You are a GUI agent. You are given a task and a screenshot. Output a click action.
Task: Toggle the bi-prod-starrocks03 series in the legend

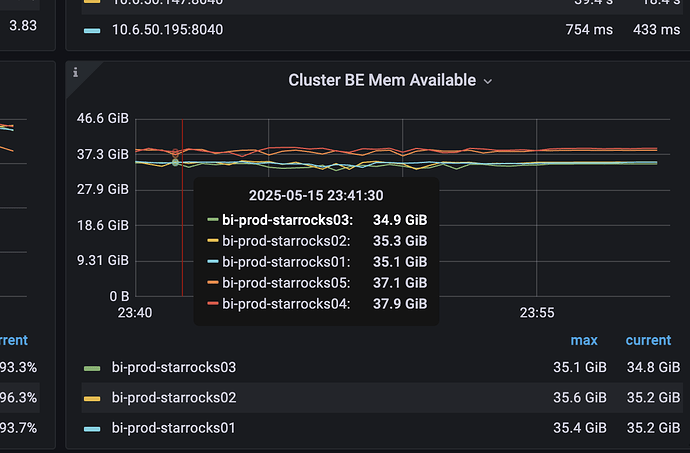click(174, 367)
